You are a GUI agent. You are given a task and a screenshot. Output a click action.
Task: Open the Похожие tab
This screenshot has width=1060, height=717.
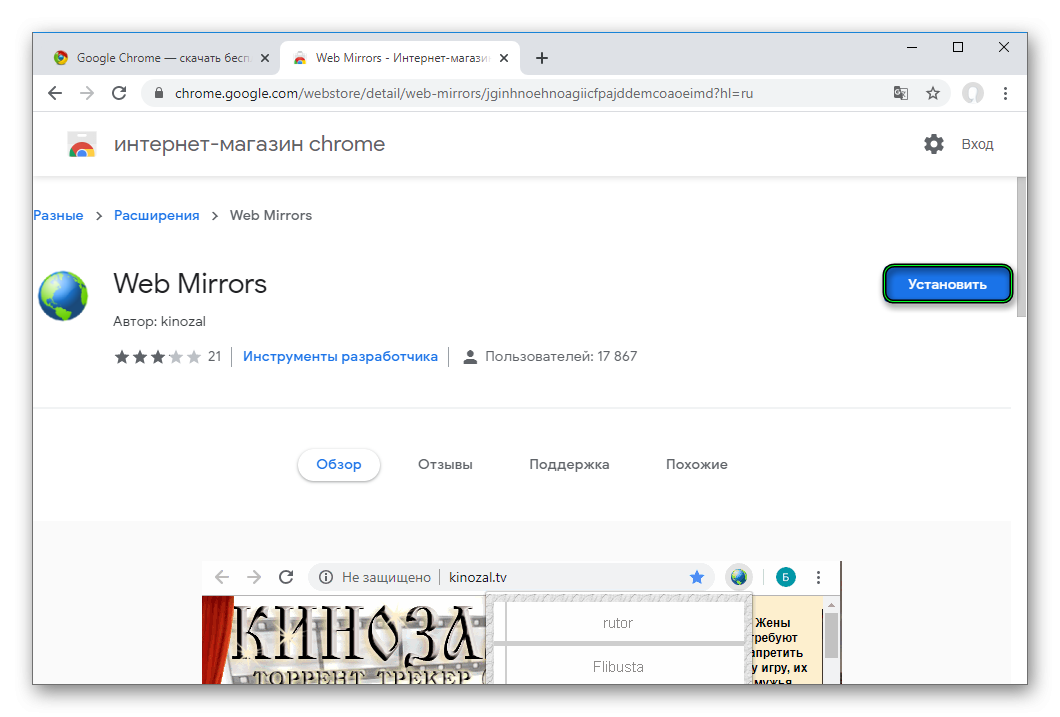(x=696, y=465)
